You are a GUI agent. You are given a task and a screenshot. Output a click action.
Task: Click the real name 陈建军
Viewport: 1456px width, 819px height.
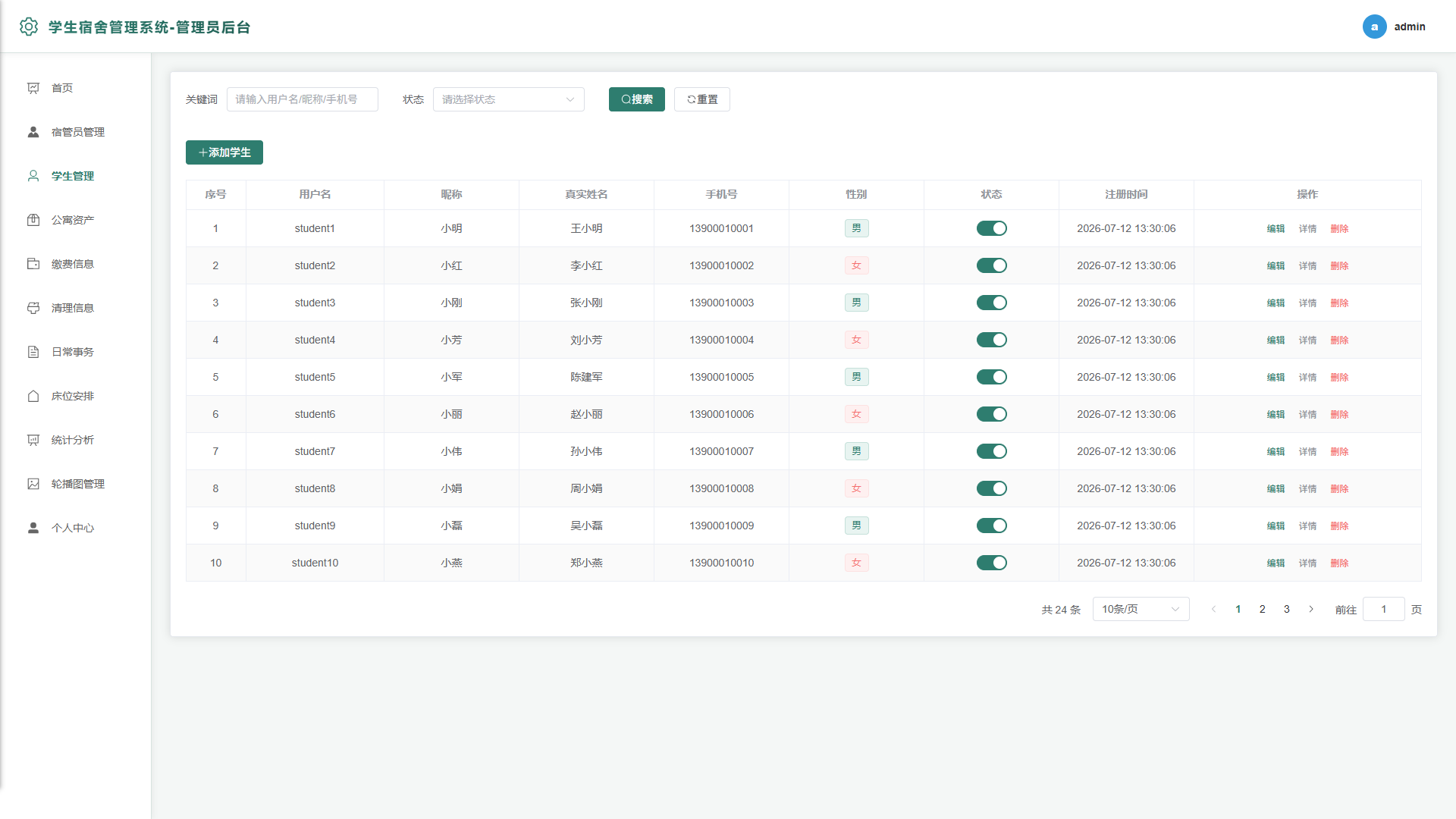coord(586,377)
